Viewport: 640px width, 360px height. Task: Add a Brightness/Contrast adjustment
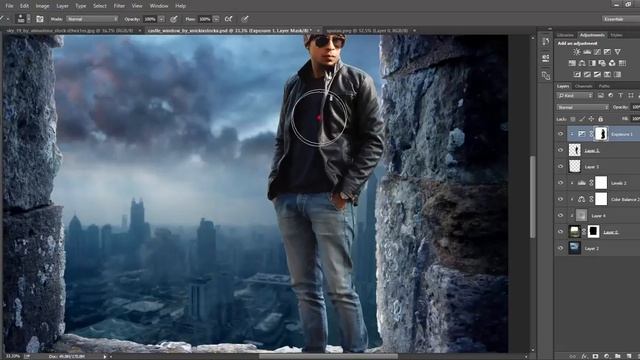coord(577,52)
